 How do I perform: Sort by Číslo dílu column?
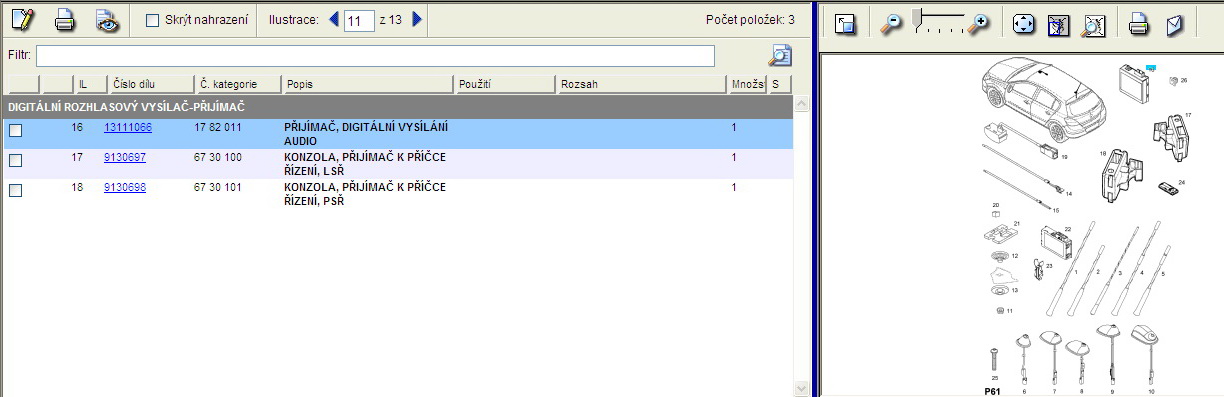pyautogui.click(x=151, y=85)
